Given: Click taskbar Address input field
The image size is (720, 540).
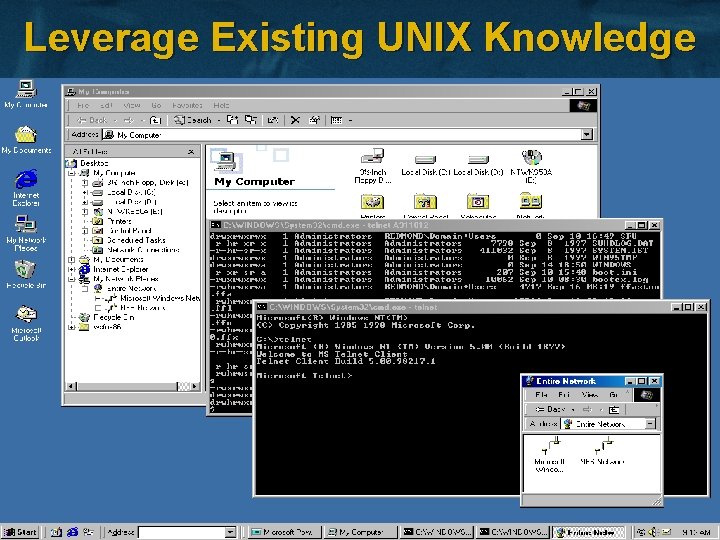Looking at the screenshot, I should [182, 532].
